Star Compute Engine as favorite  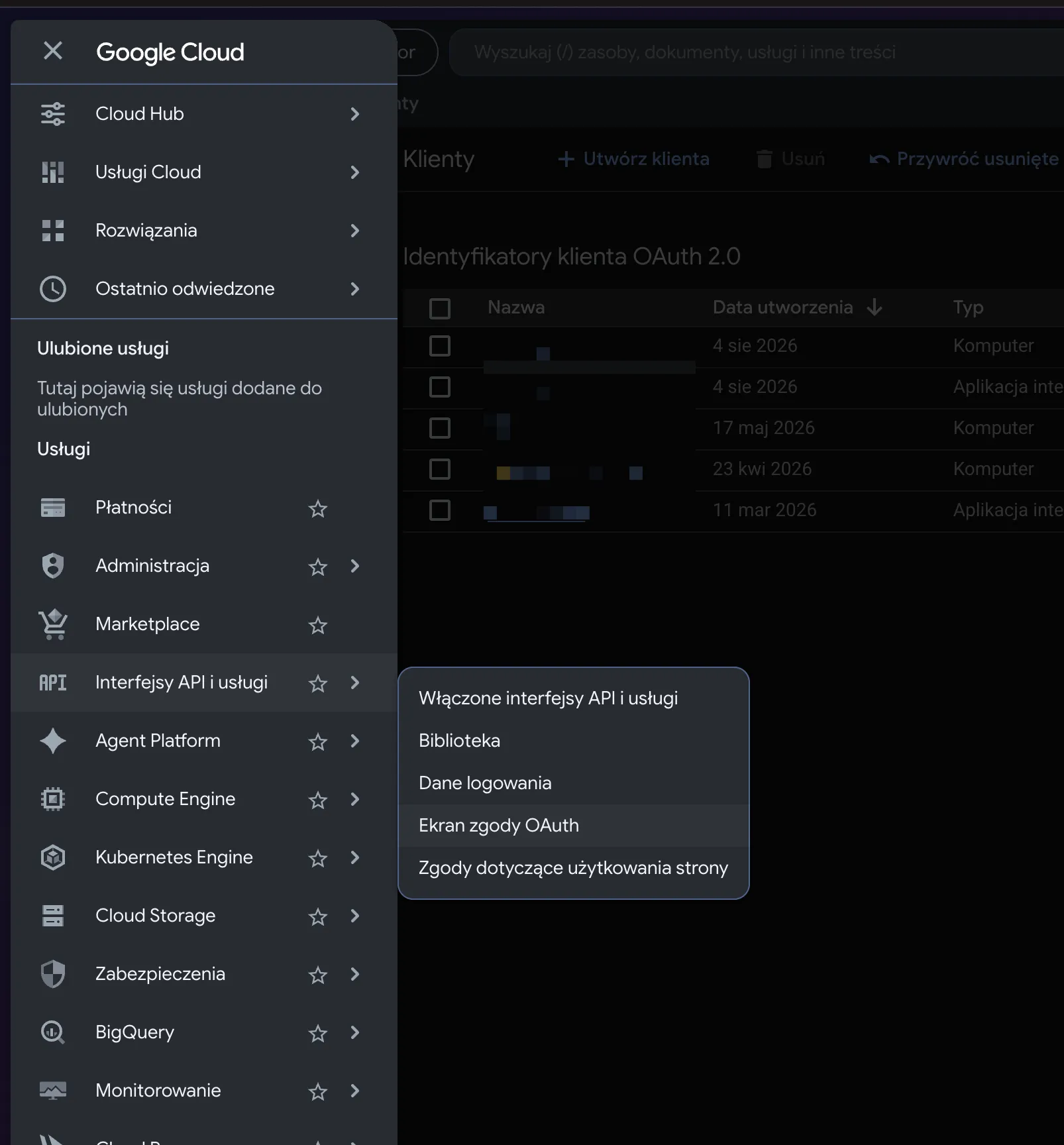click(x=318, y=800)
